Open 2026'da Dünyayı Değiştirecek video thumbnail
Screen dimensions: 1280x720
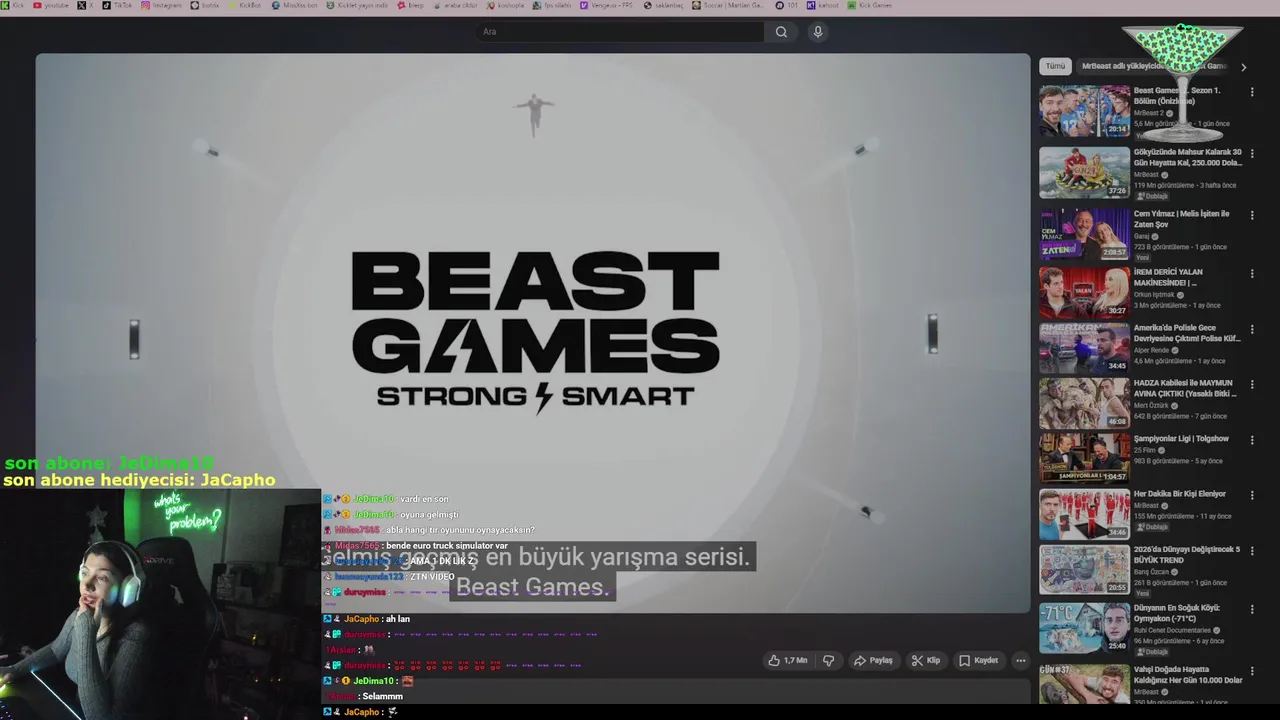click(x=1084, y=570)
